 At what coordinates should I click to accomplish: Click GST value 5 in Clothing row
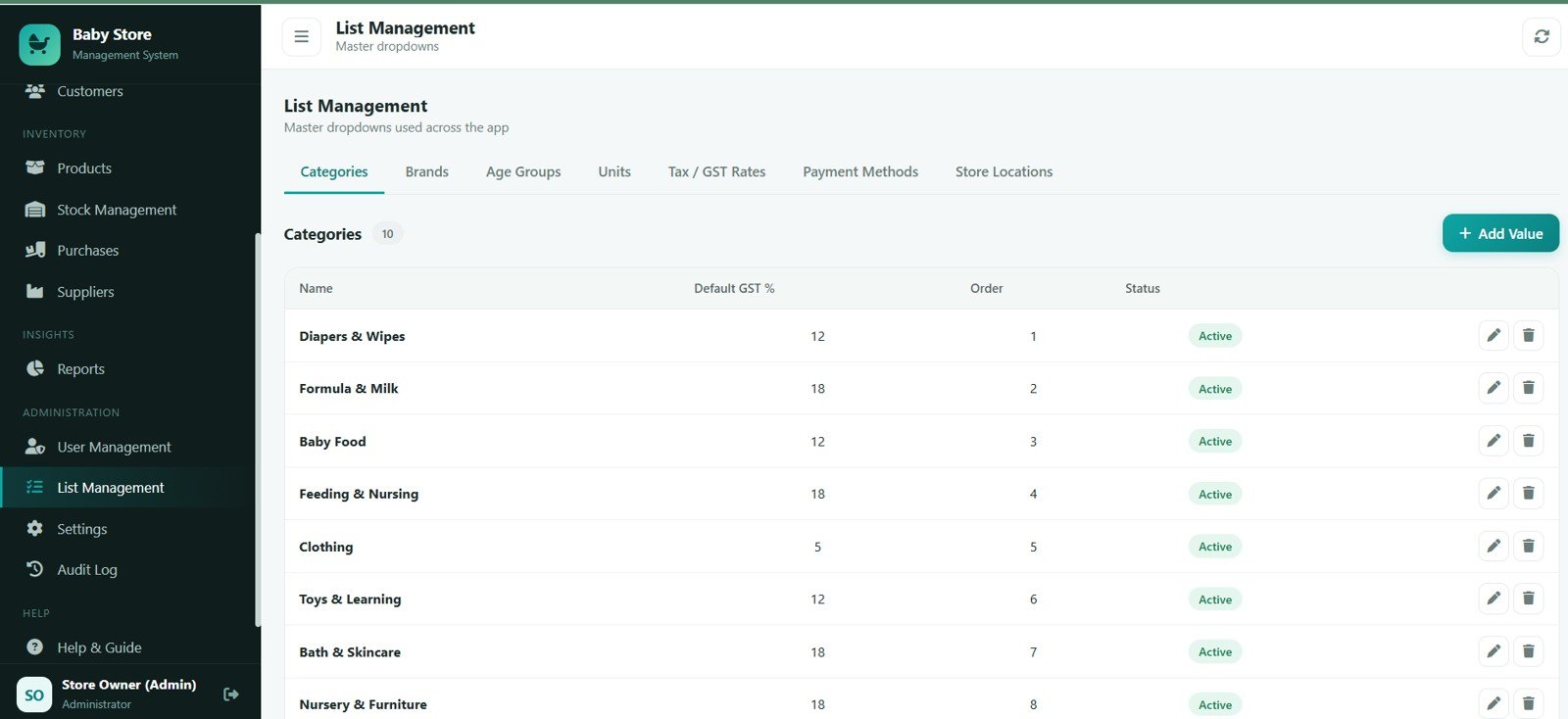817,547
